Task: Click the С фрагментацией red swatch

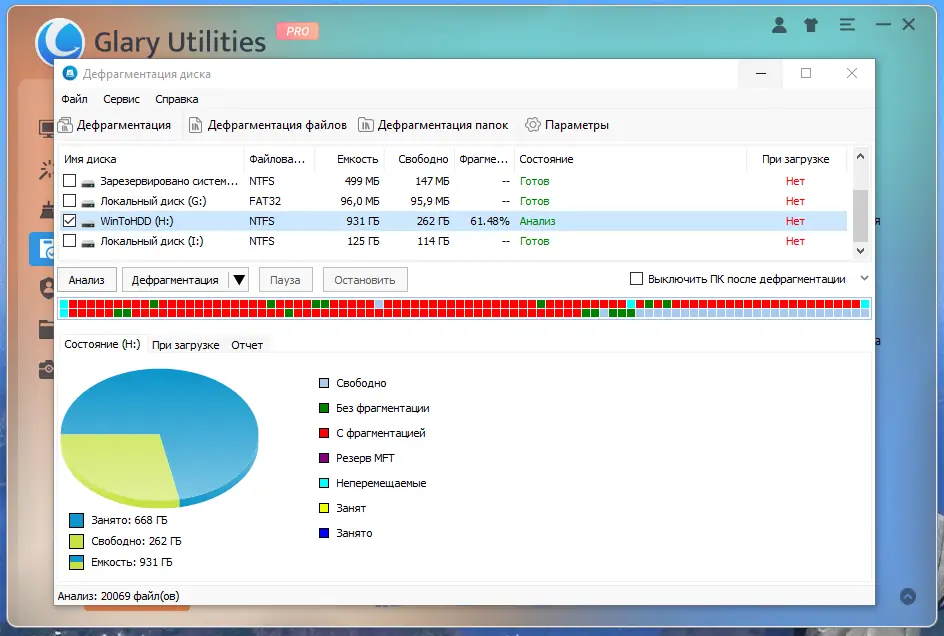Action: coord(324,432)
